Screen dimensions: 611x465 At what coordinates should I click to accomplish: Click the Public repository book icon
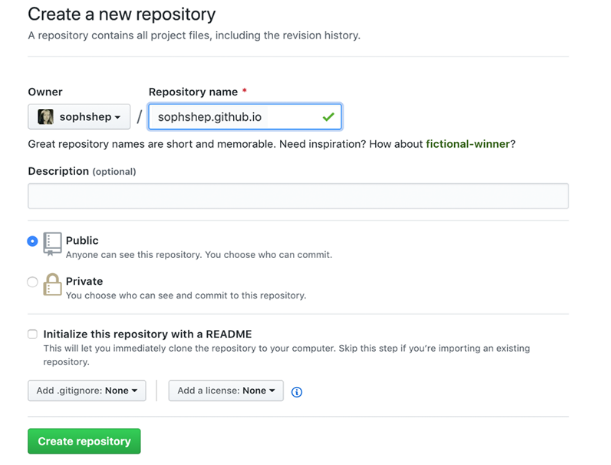point(53,243)
